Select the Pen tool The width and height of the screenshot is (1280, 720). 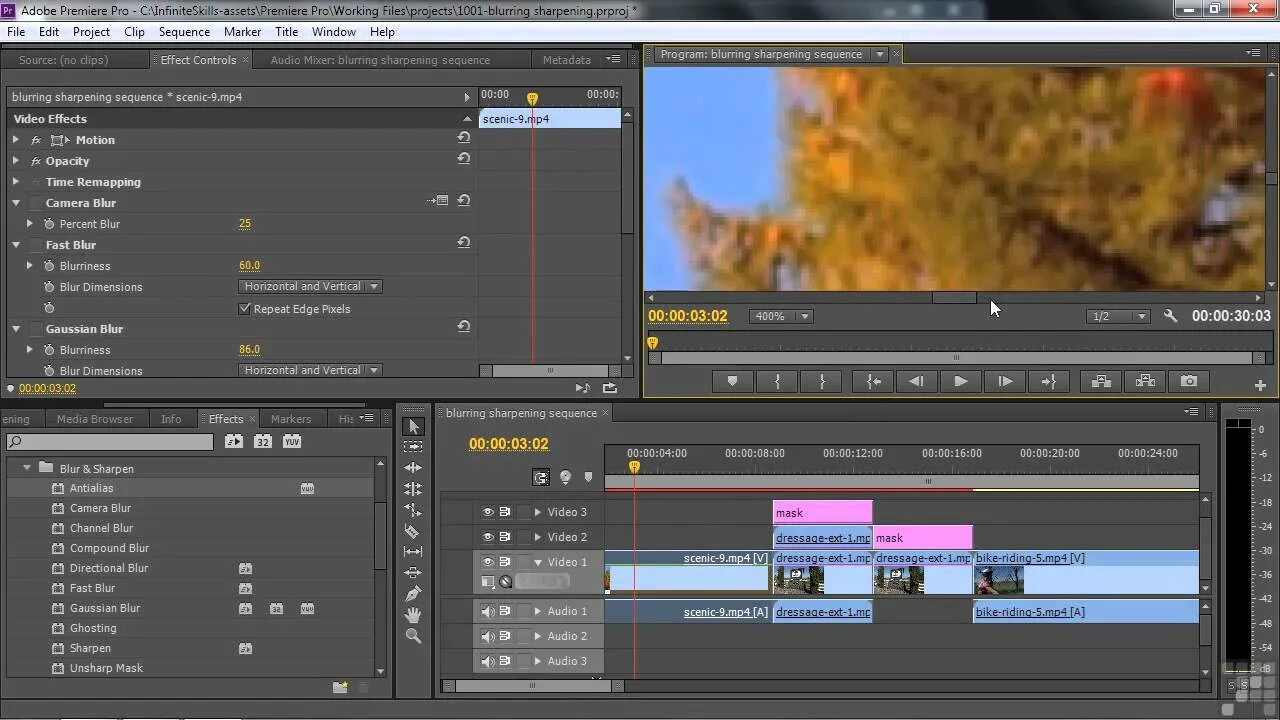click(413, 594)
